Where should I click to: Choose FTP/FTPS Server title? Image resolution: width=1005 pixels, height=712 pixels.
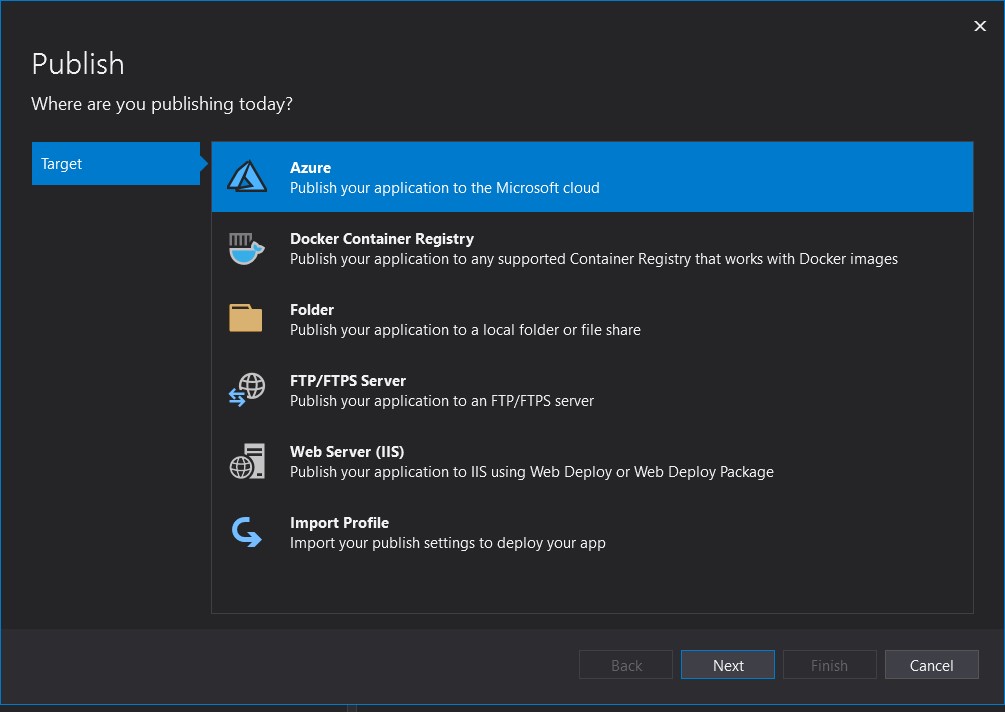348,381
